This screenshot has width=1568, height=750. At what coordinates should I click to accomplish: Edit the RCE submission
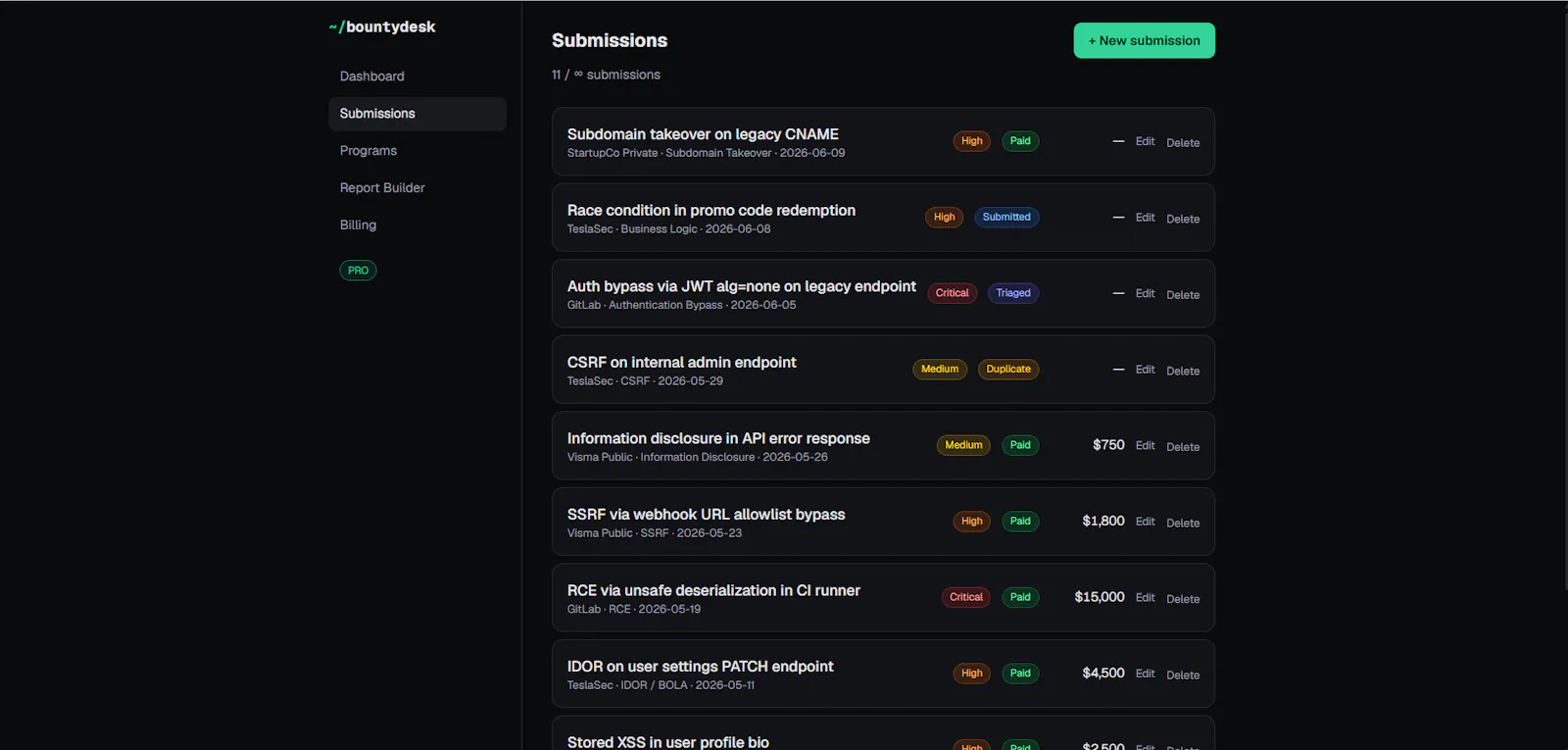coord(1145,597)
